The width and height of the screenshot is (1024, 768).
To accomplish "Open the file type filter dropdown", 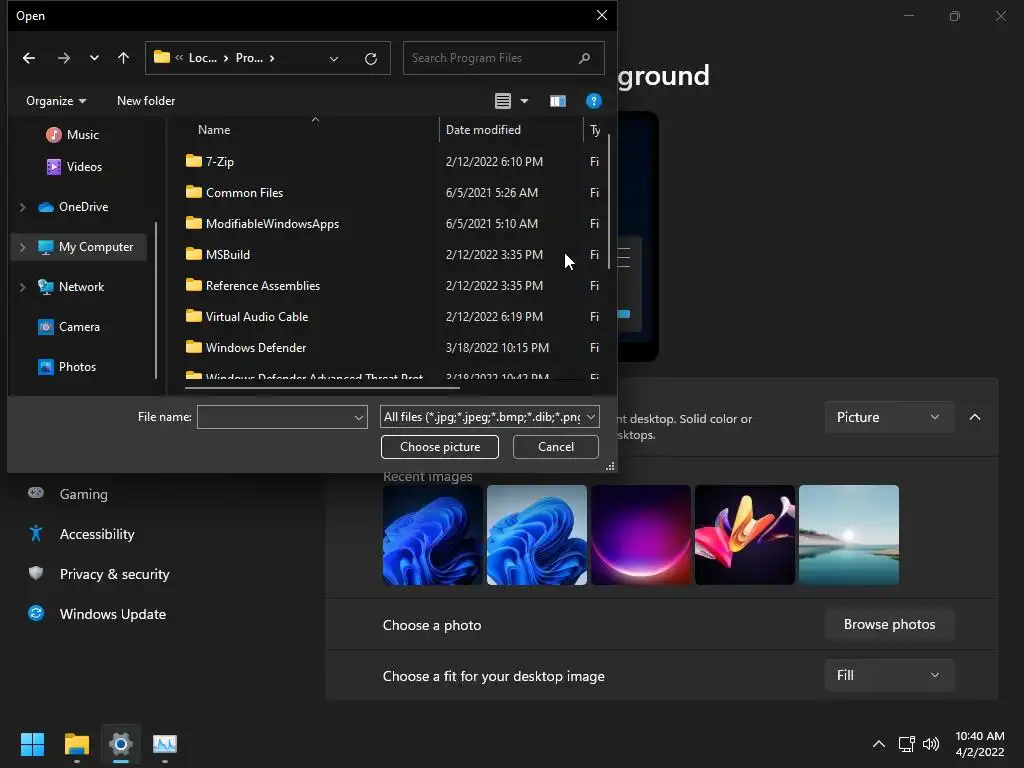I will (x=490, y=417).
